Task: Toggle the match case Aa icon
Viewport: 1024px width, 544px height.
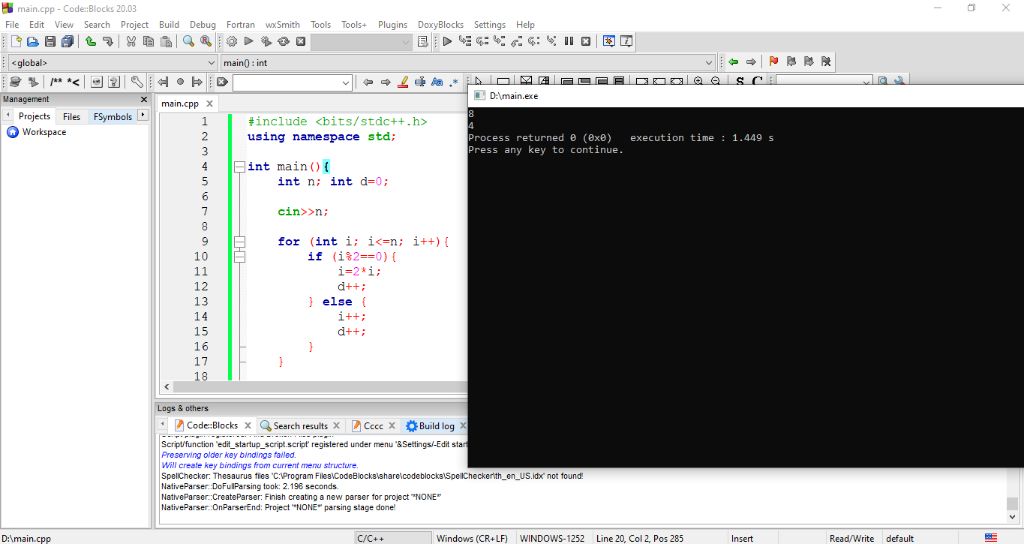Action: pyautogui.click(x=437, y=82)
